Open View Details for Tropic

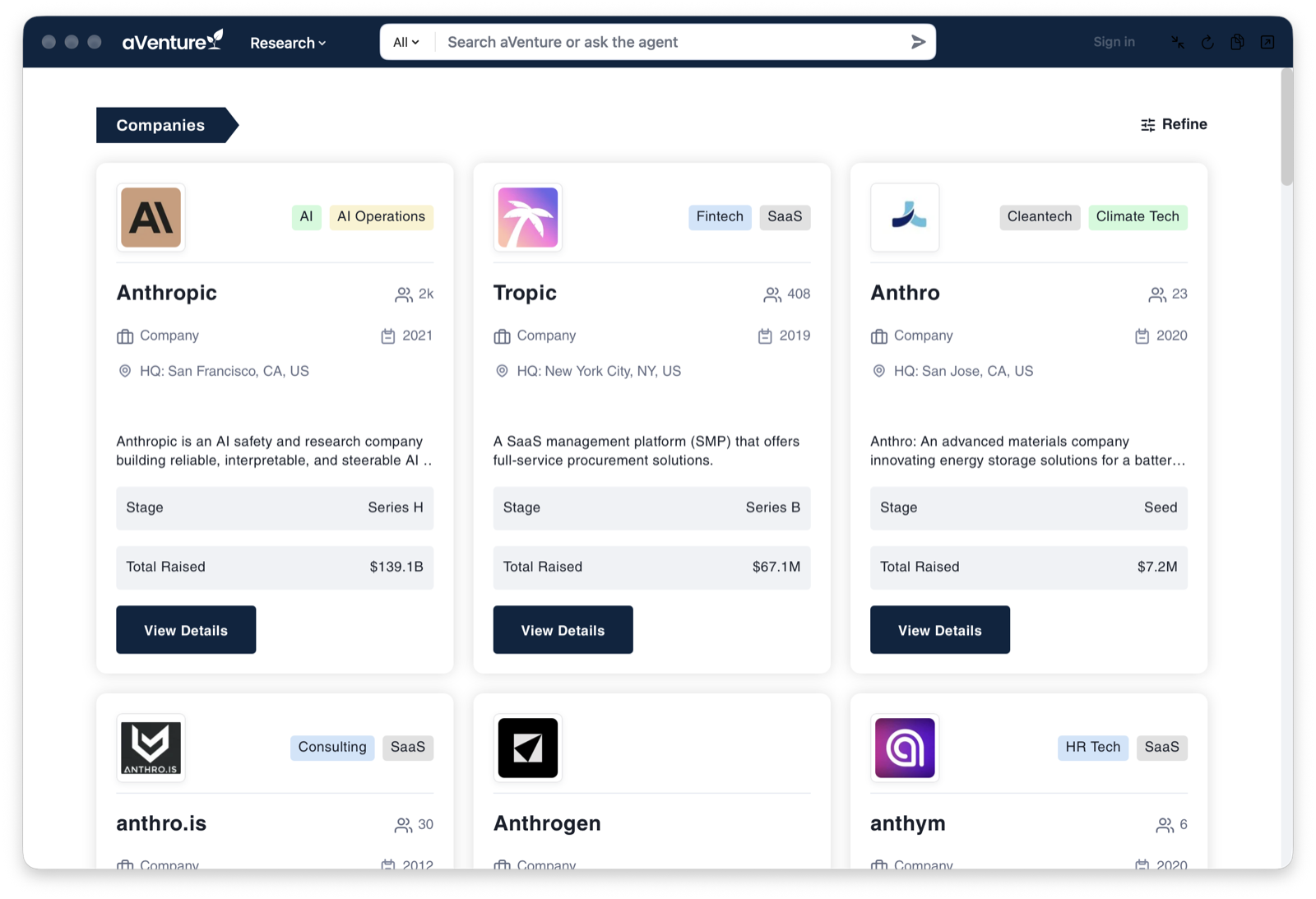[x=563, y=630]
